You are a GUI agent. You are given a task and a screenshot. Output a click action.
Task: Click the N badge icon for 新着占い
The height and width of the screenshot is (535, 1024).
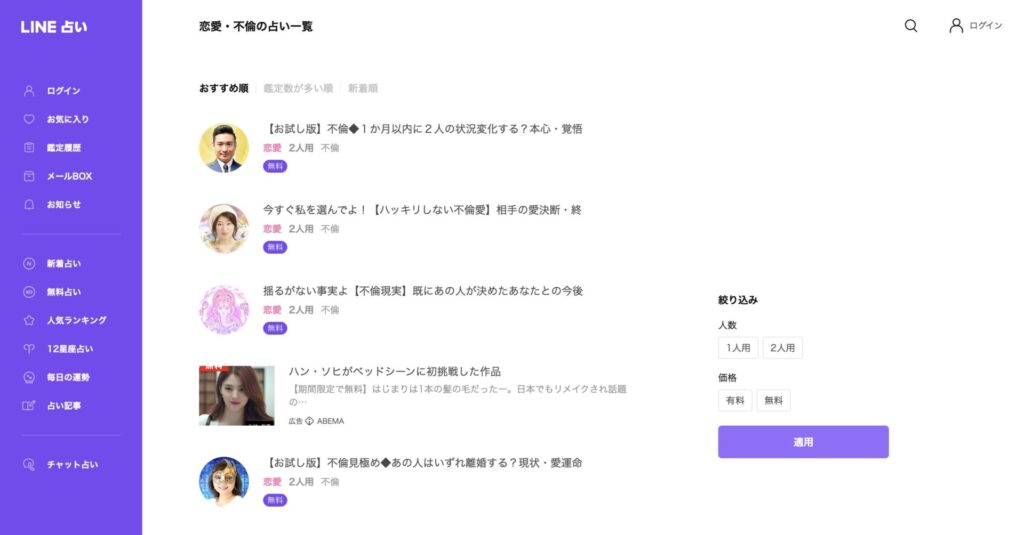click(29, 264)
